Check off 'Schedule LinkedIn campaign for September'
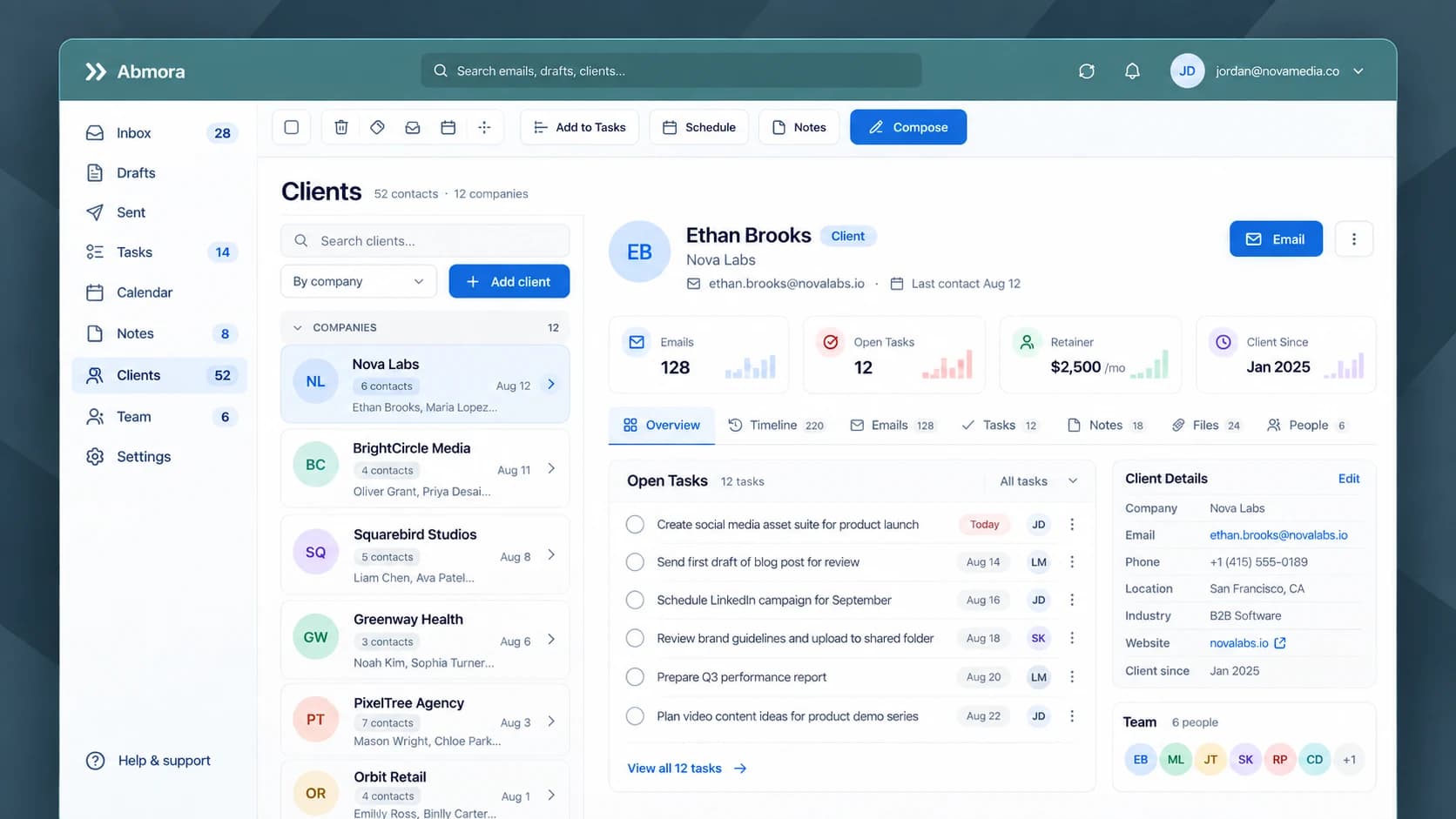Screen dimensions: 1456x819 coord(635,601)
